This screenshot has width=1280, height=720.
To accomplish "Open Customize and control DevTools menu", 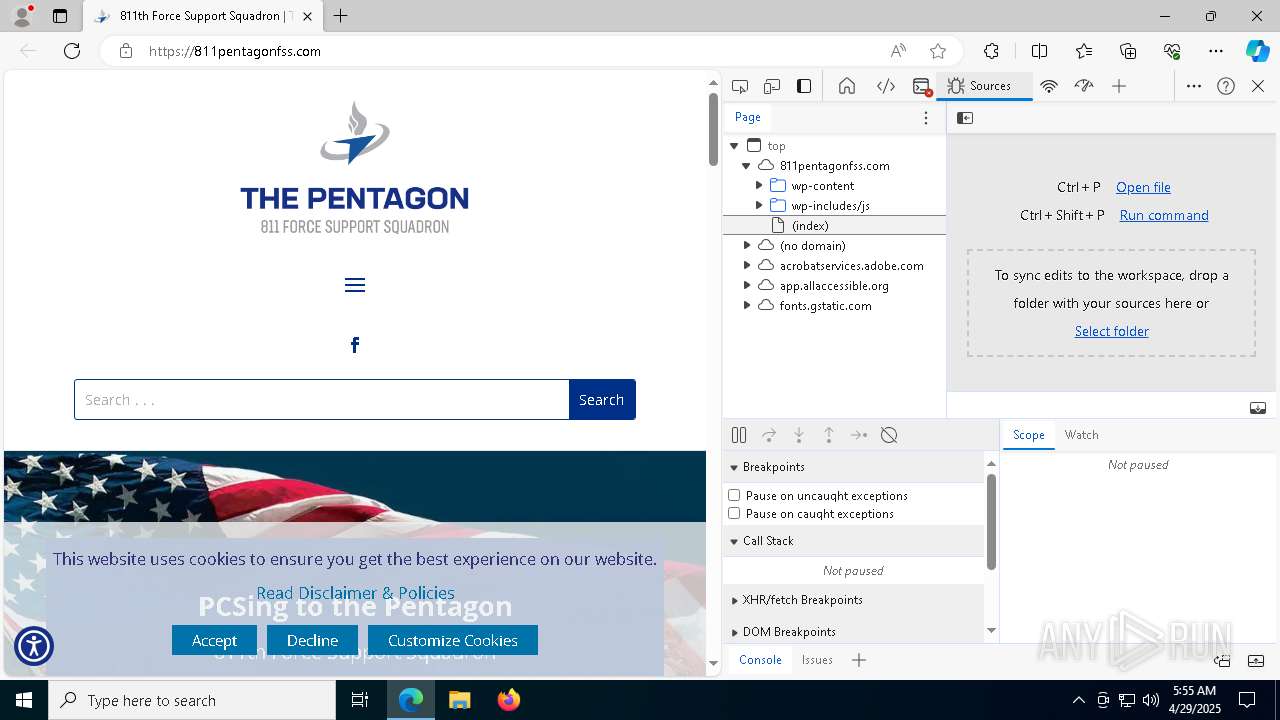I will (1194, 86).
